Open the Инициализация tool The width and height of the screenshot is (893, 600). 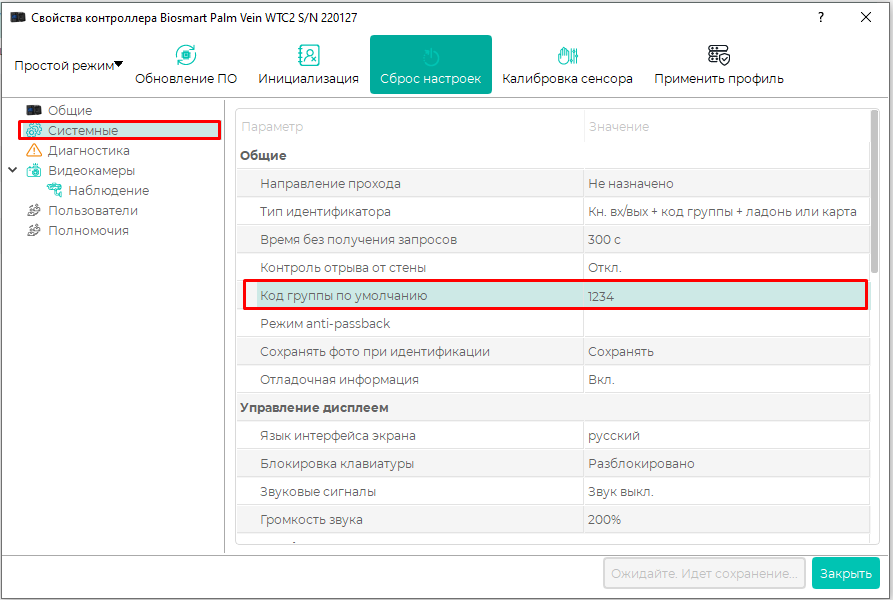[x=308, y=64]
